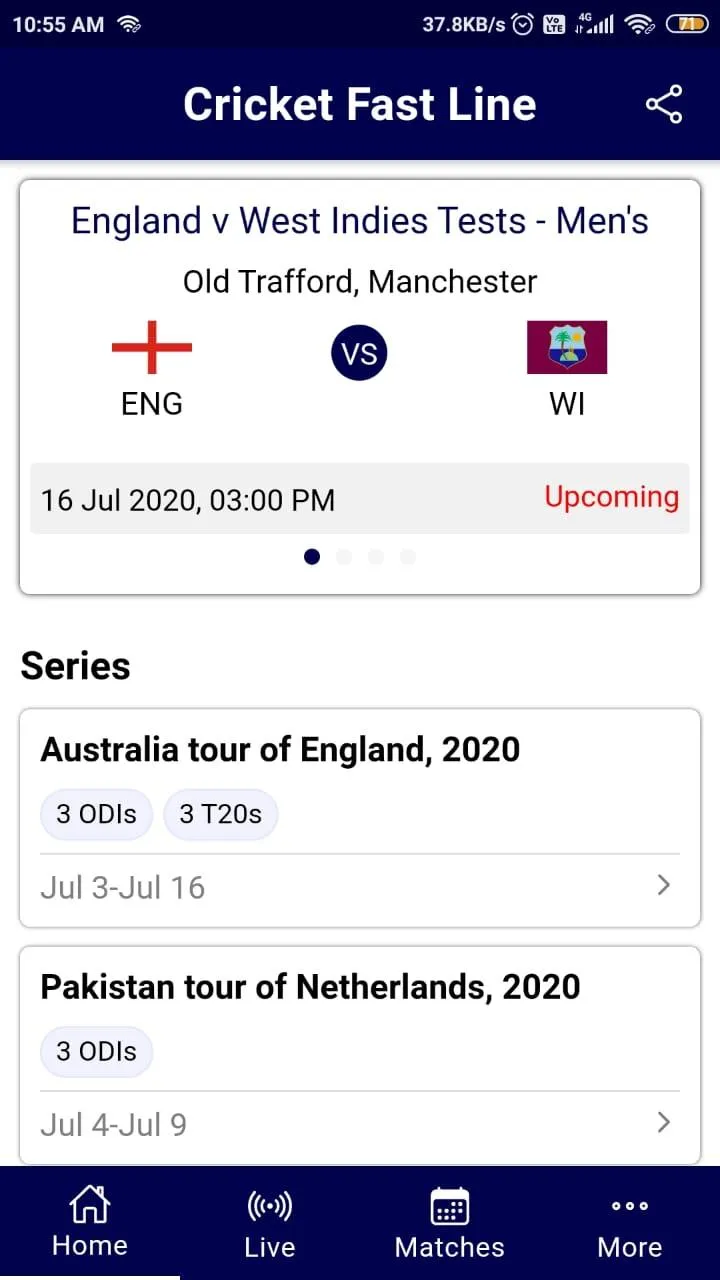Screen dimensions: 720x1280
Task: Open the Matches calendar icon
Action: [x=450, y=1206]
